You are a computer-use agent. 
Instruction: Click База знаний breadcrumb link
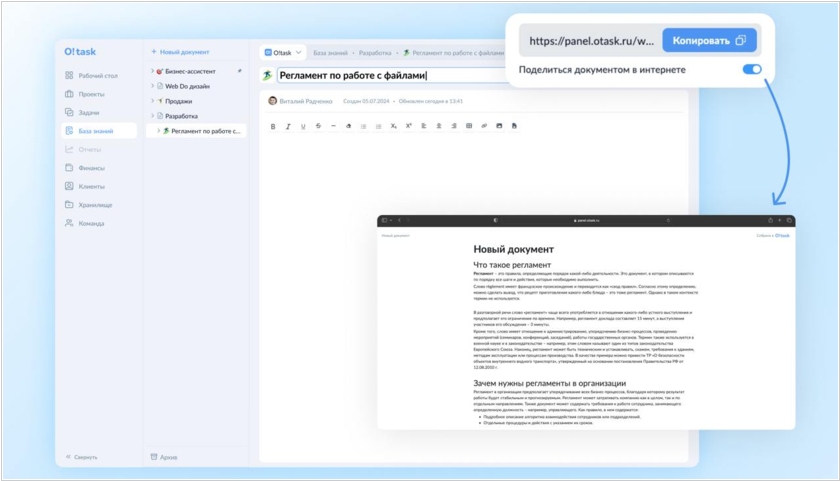[x=330, y=53]
